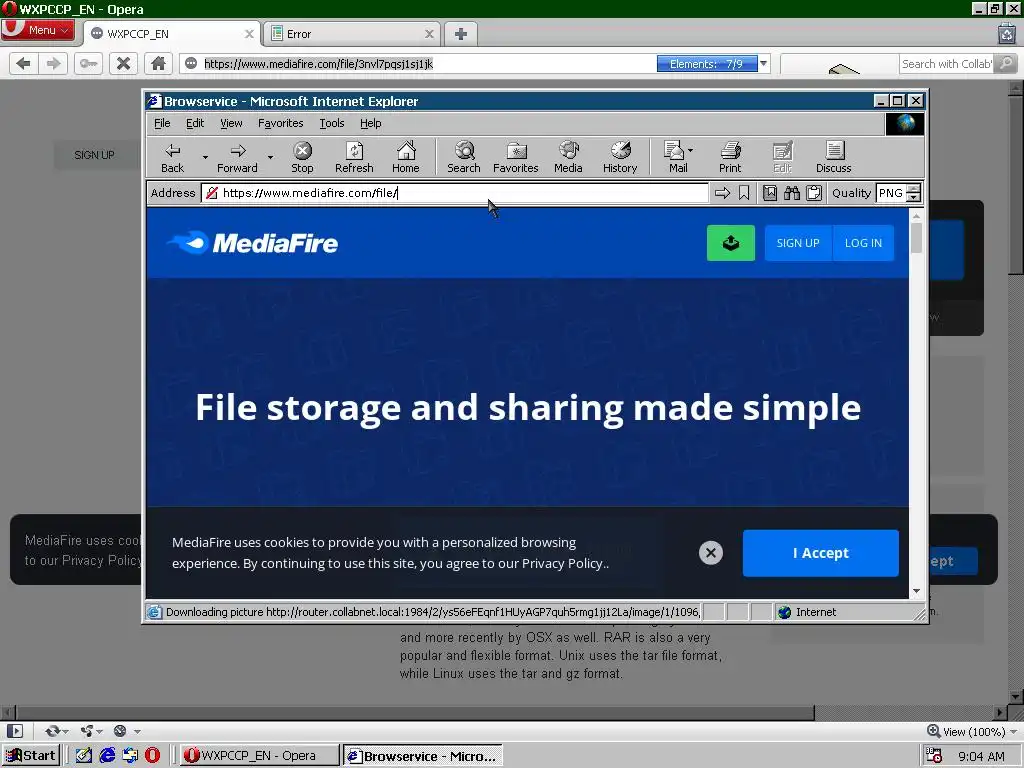Expand Opera status bar sync dropdown

tap(65, 731)
